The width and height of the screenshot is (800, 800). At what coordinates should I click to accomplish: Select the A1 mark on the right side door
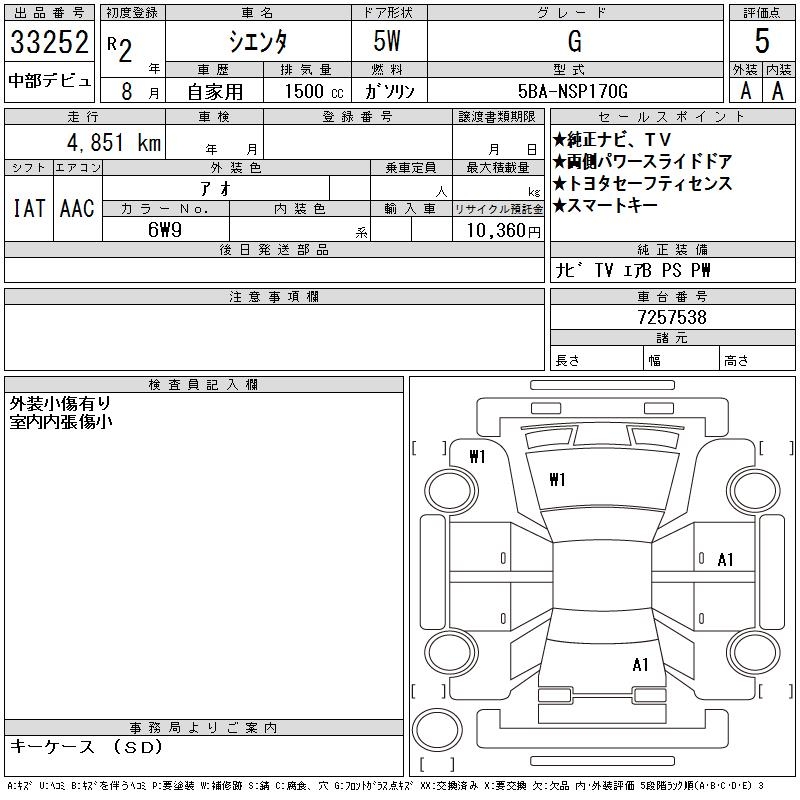click(725, 560)
